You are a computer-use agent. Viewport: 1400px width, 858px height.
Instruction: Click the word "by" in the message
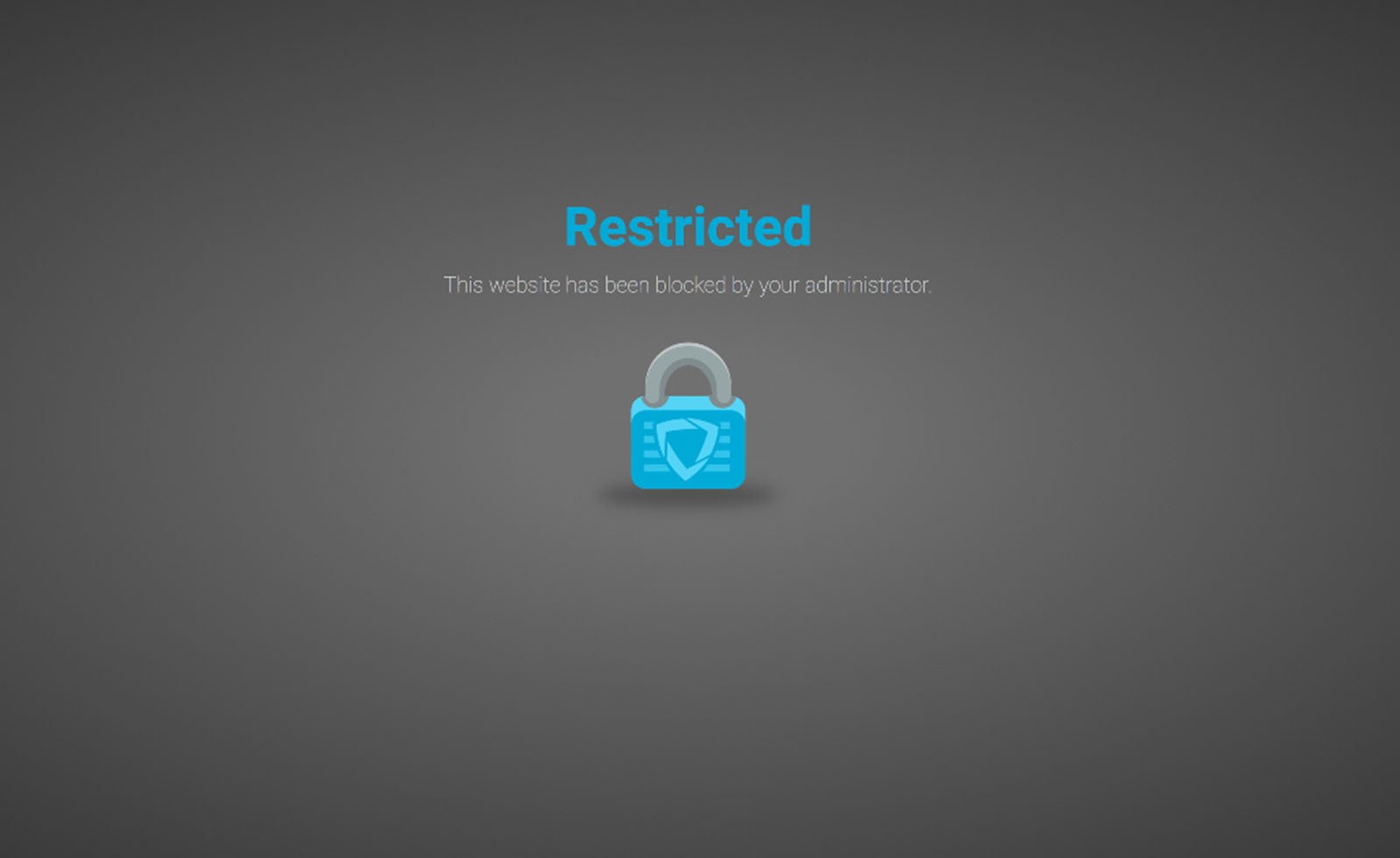click(742, 287)
